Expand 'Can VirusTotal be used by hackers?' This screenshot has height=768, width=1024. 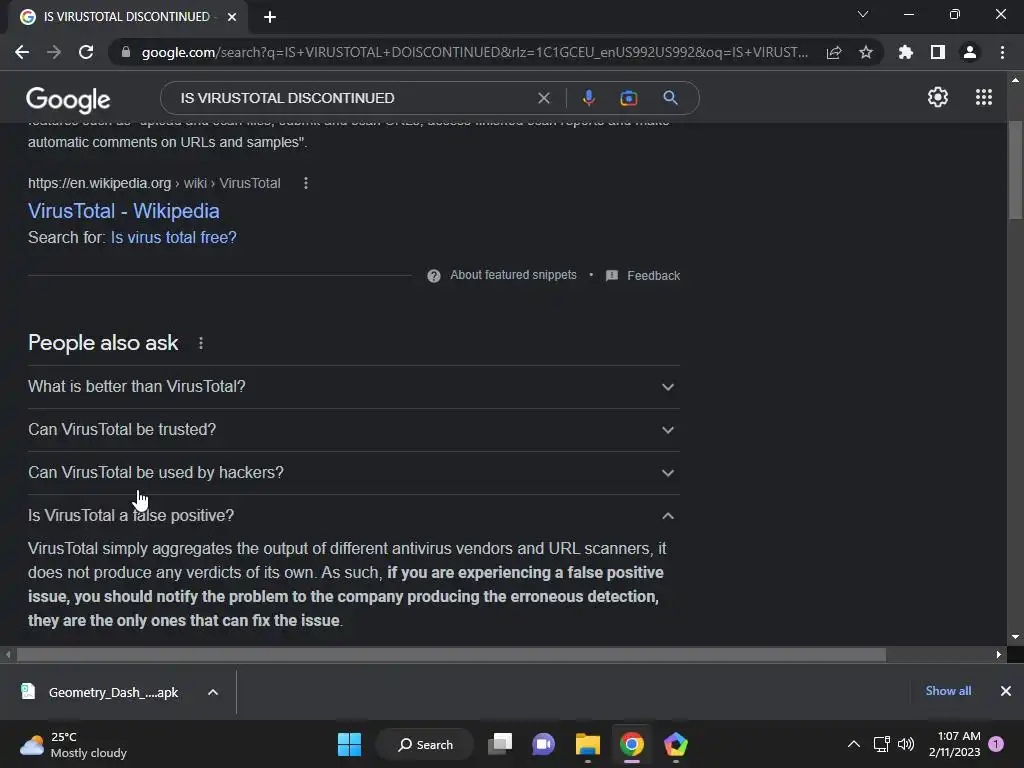click(354, 473)
